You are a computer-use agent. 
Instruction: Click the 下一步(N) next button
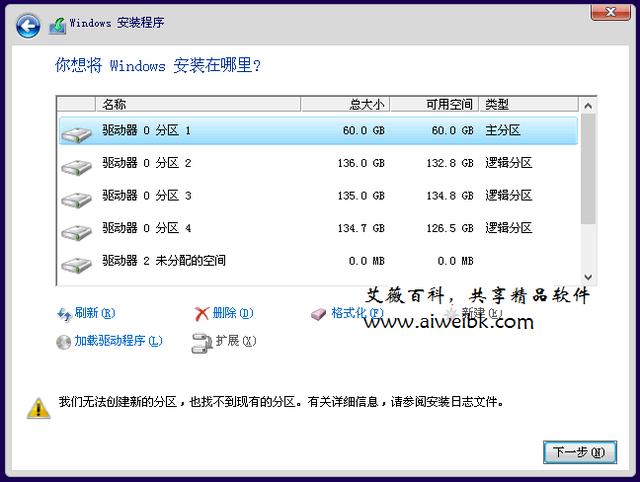580,452
